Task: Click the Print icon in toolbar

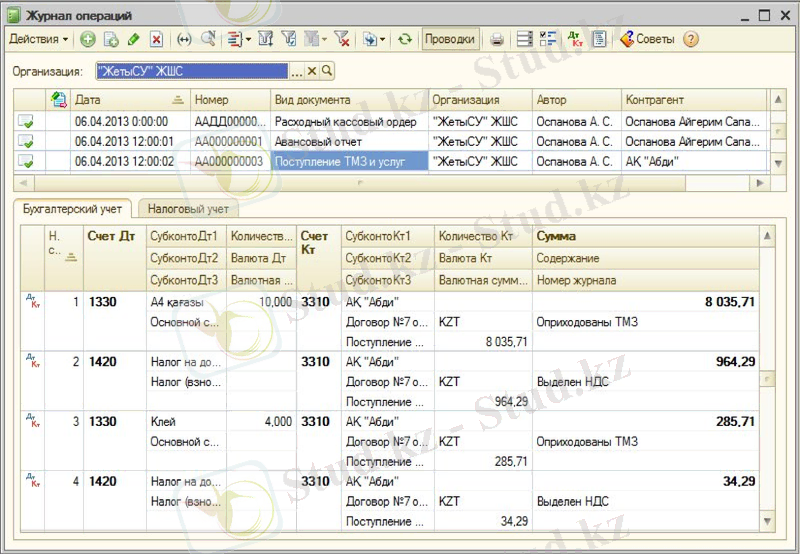Action: (x=496, y=40)
